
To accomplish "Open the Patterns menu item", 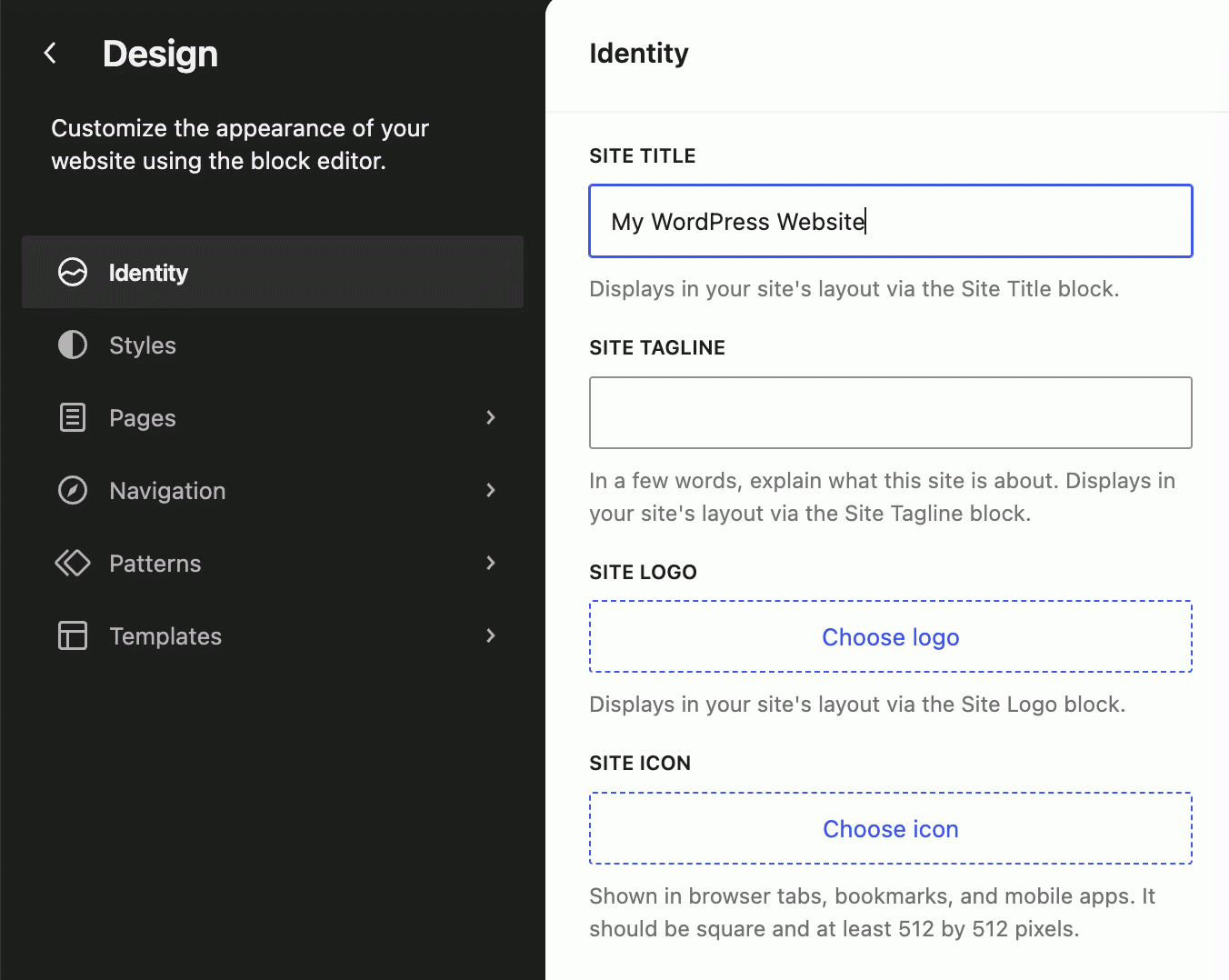I will (273, 563).
